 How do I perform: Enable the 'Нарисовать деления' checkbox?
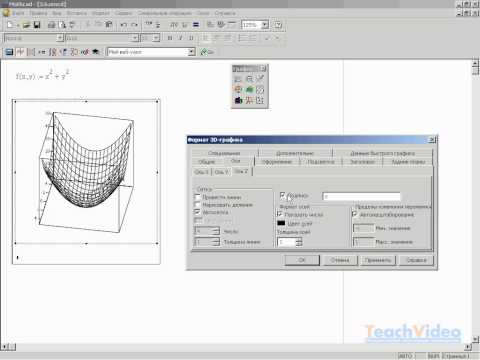pos(197,205)
